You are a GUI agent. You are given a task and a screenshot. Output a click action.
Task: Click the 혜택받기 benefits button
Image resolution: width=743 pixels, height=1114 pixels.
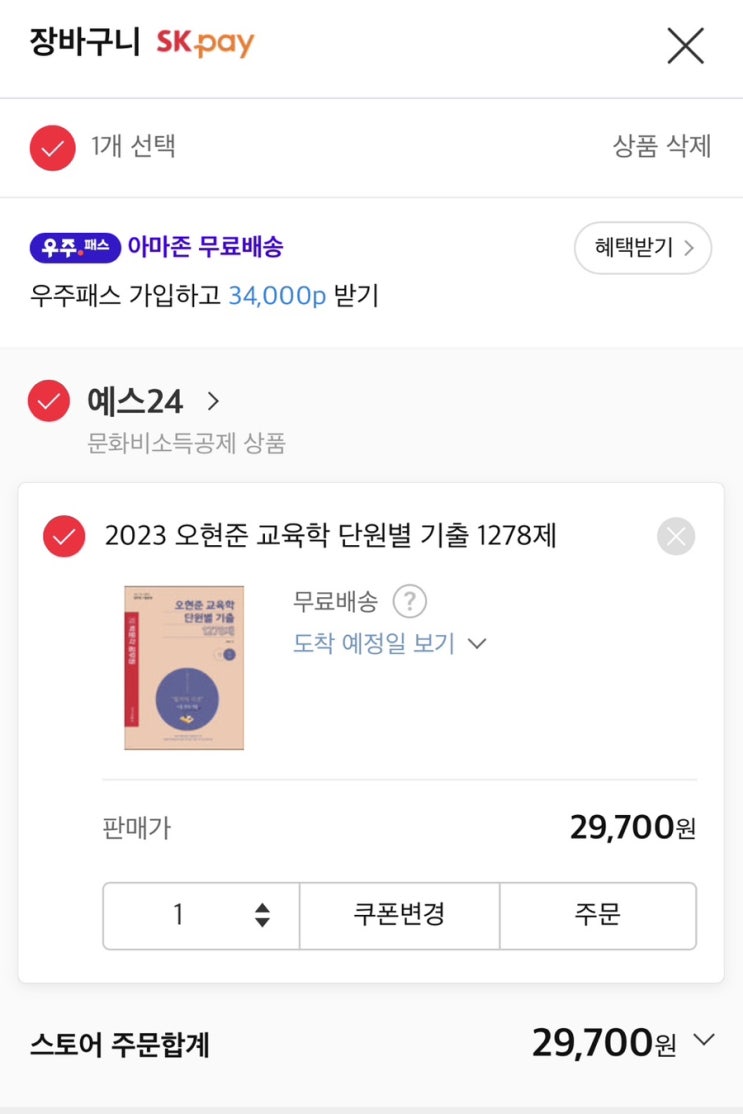coord(642,248)
